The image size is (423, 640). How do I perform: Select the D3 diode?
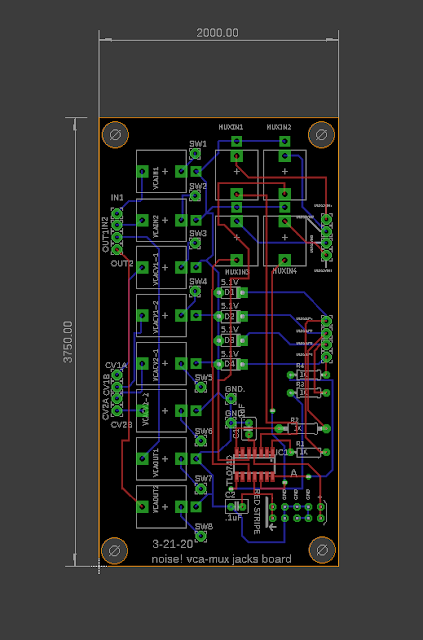tap(231, 340)
